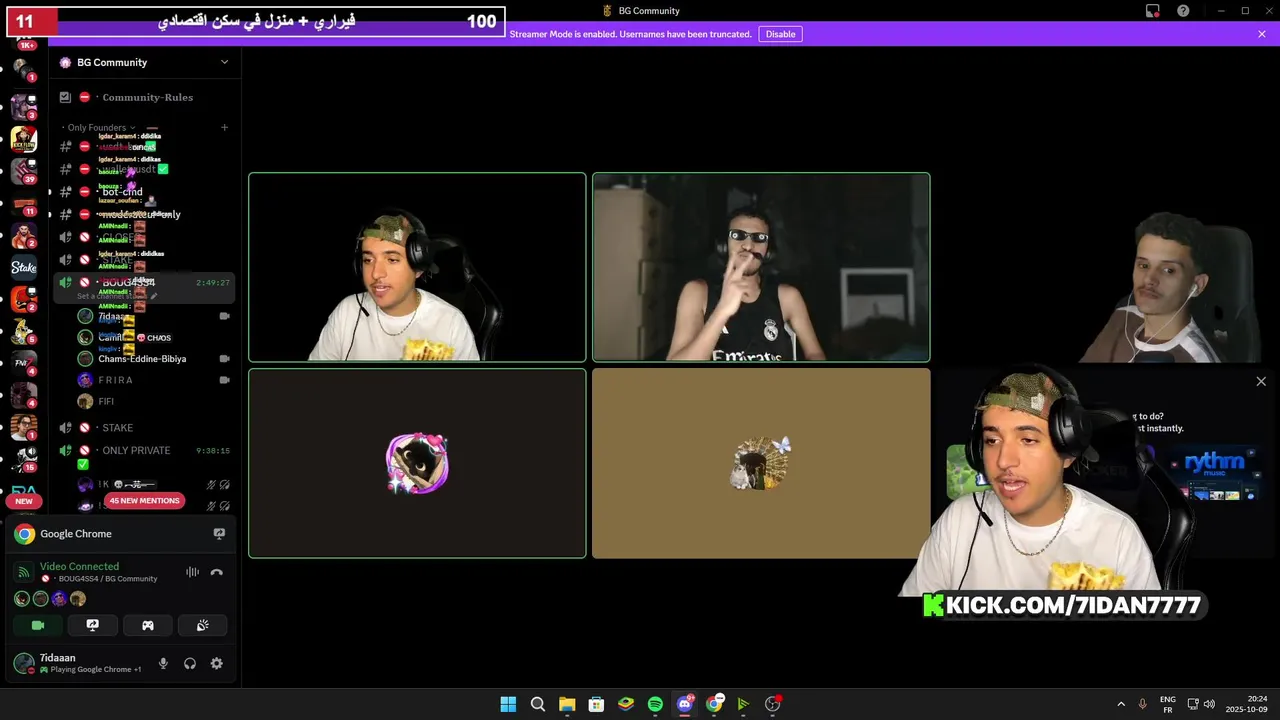This screenshot has width=1280, height=720.
Task: Open the Kick Flow server icon
Action: point(24,139)
